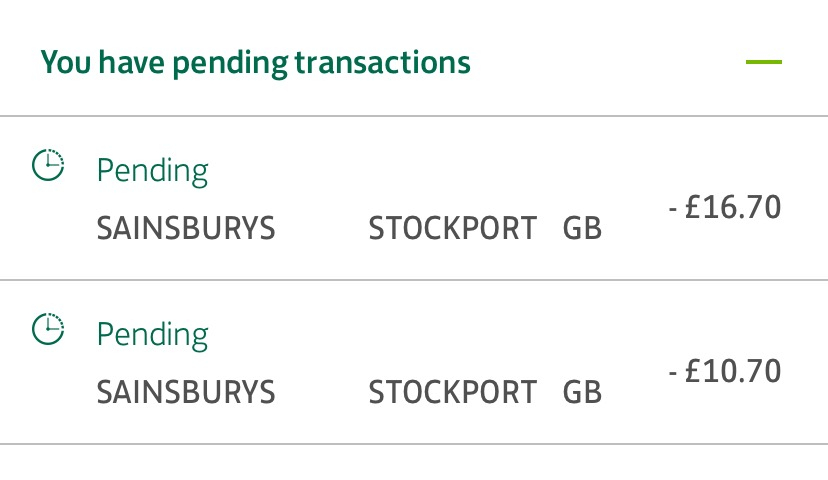828x480 pixels.
Task: Click STOCKPORT in the £16.70 transaction
Action: [453, 228]
